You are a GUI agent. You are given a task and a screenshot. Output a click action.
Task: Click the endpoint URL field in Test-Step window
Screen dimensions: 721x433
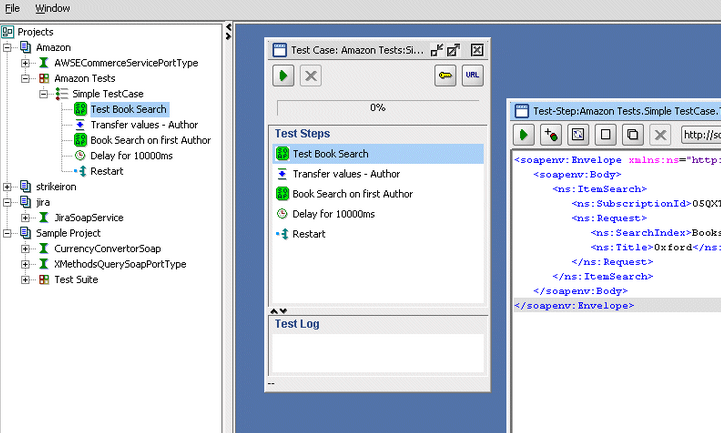(701, 135)
